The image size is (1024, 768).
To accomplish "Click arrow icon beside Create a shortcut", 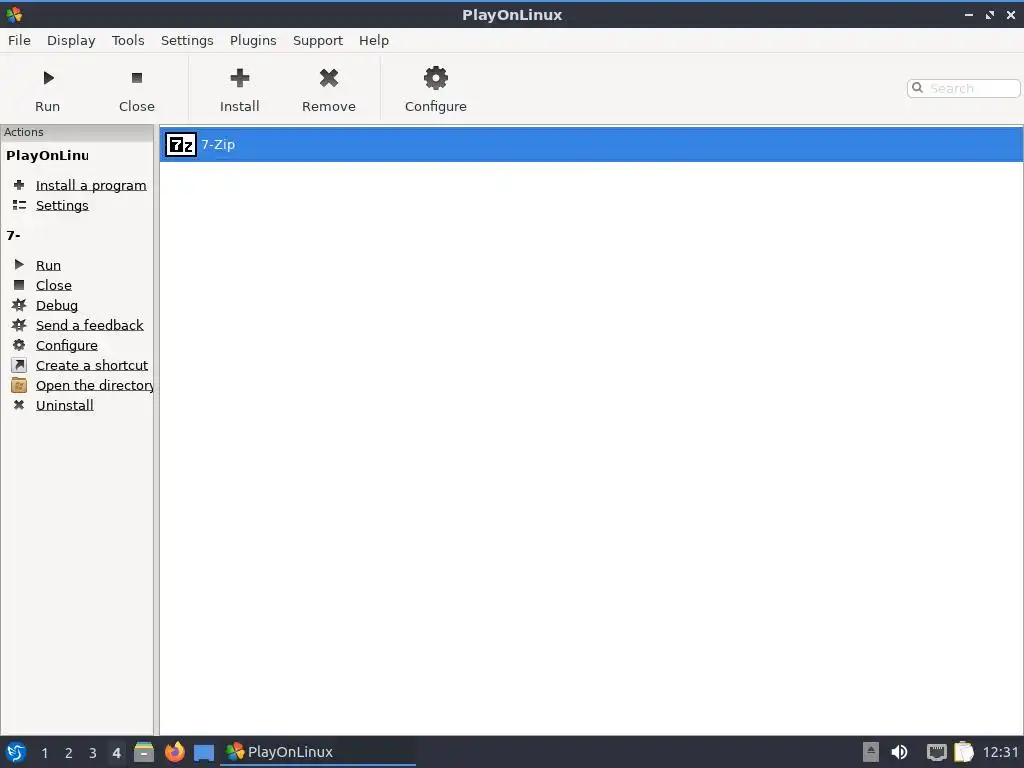I will tap(19, 365).
